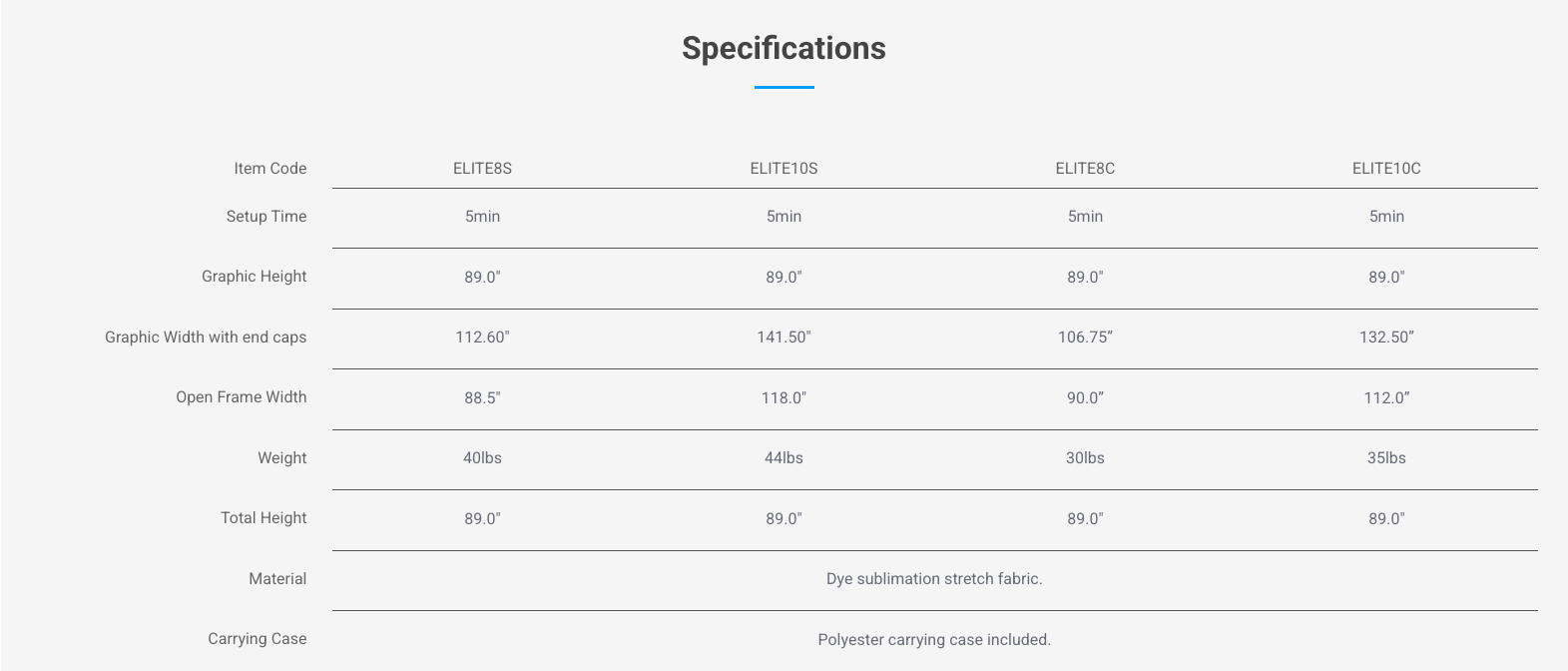Click Graphic Width with end caps label
This screenshot has width=1568, height=671.
(x=206, y=337)
